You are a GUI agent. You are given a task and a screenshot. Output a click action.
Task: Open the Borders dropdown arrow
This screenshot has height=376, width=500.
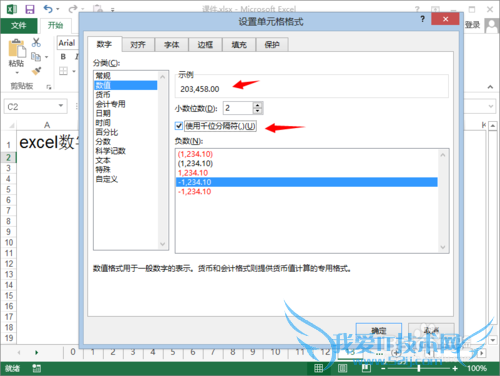(x=74, y=71)
